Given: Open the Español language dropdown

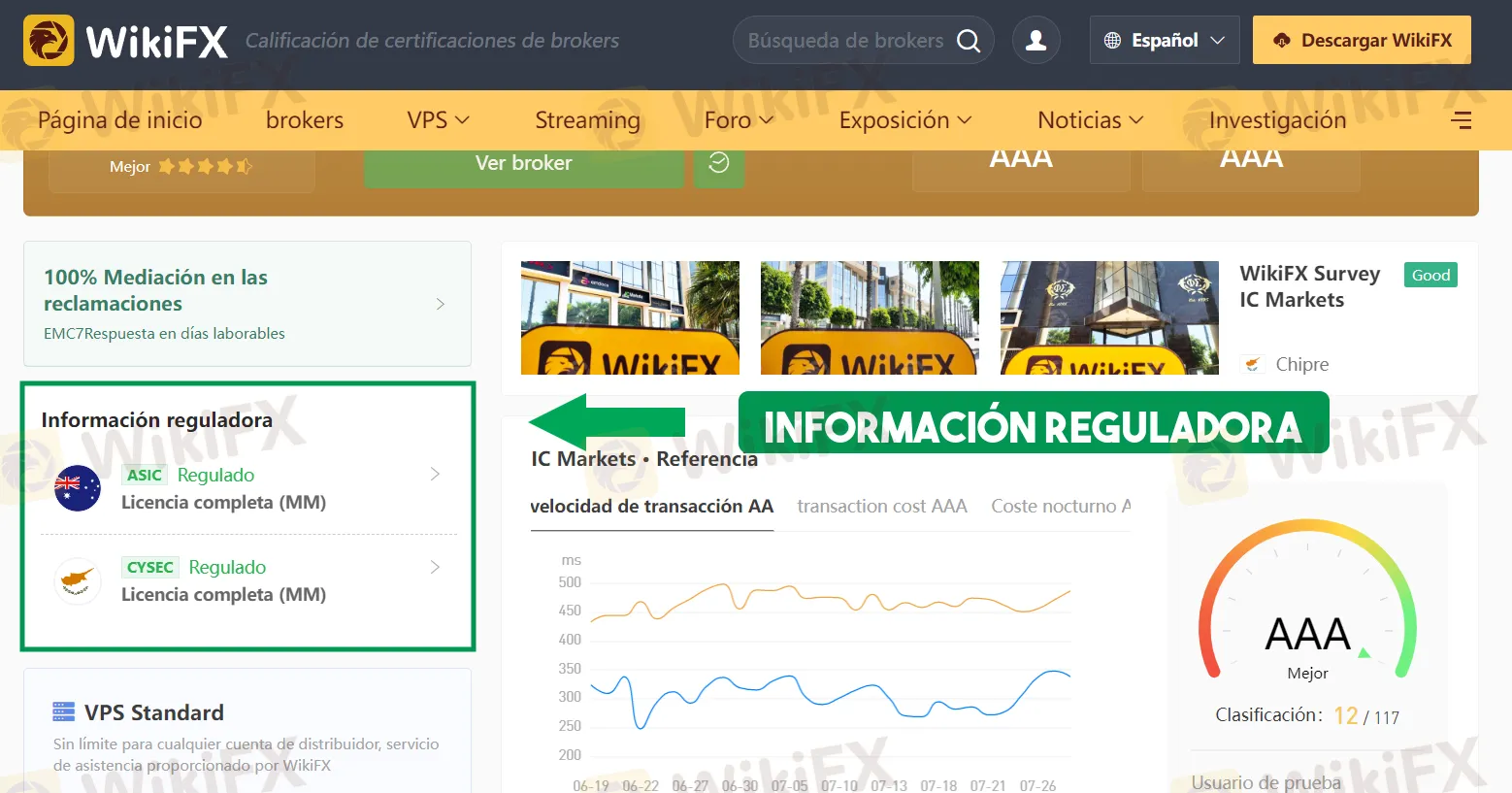Looking at the screenshot, I should click(x=1165, y=41).
